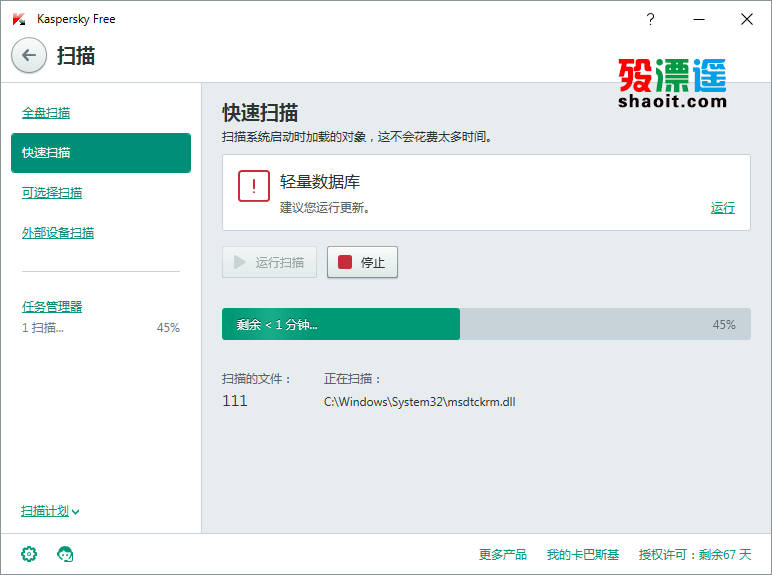
Task: Open support via the face icon
Action: click(x=65, y=554)
